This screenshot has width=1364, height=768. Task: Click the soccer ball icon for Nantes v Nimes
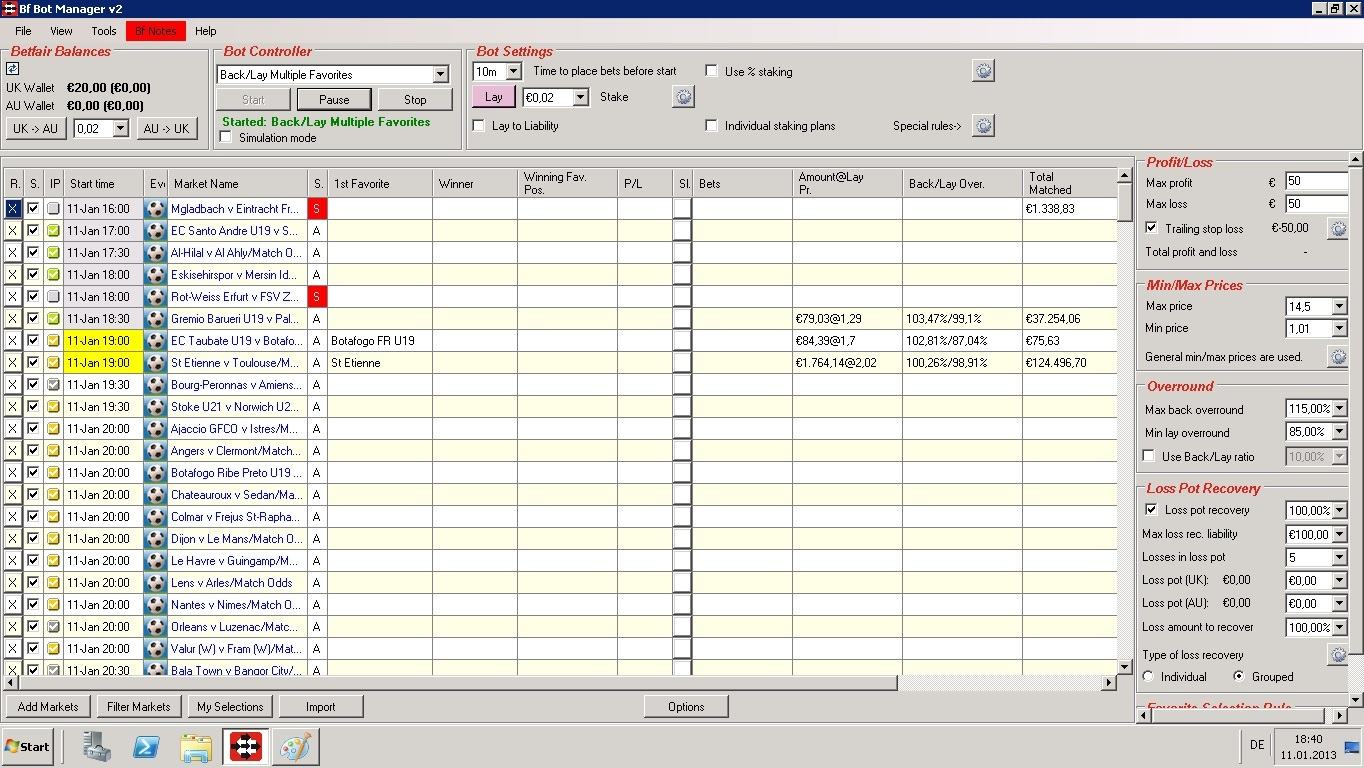(155, 605)
